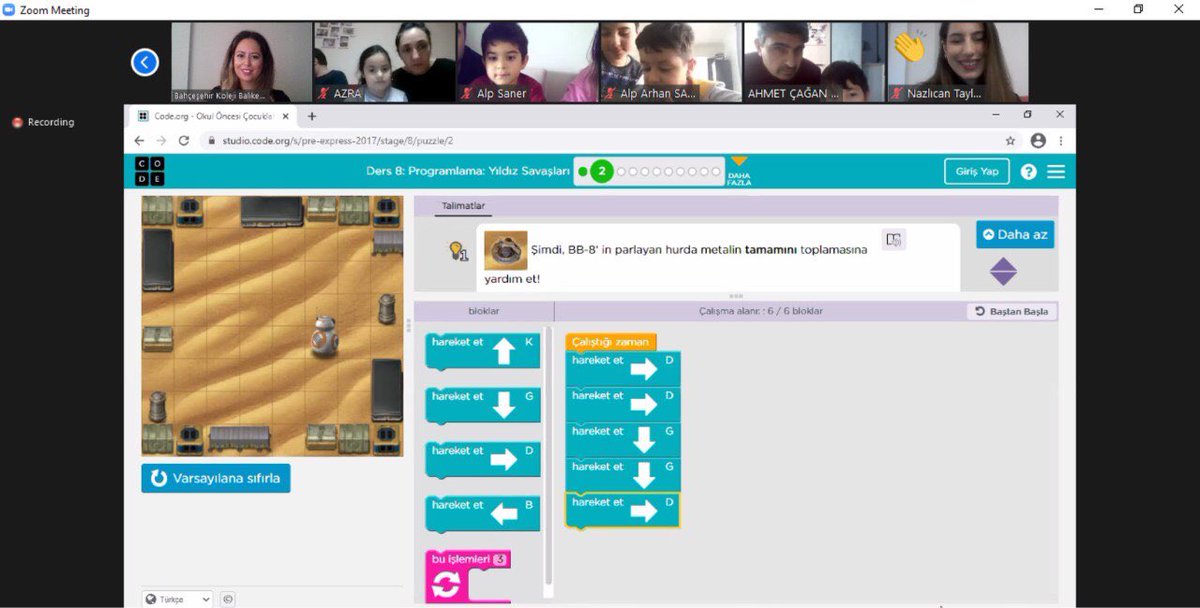The width and height of the screenshot is (1200, 608).
Task: Click the padlock icon in address bar
Action: tap(210, 141)
